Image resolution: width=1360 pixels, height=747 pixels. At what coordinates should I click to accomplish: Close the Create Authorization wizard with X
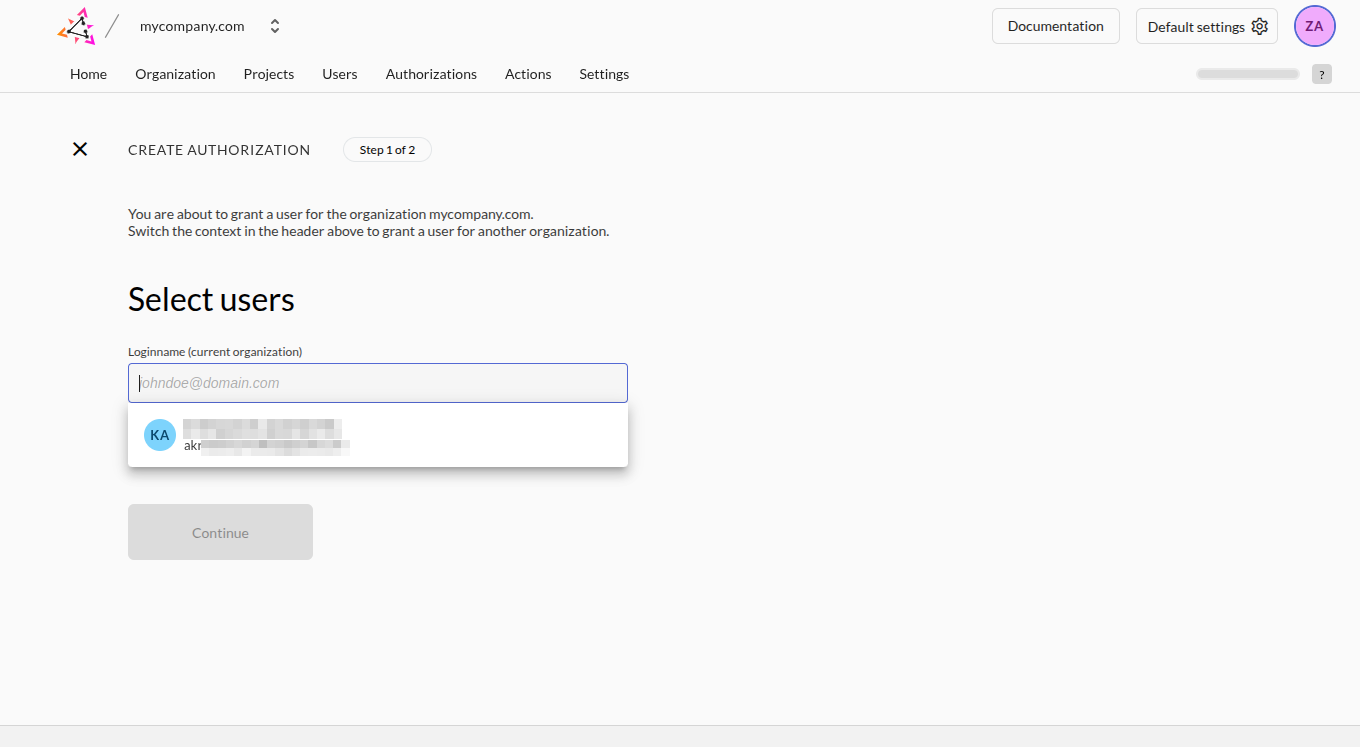pyautogui.click(x=80, y=149)
